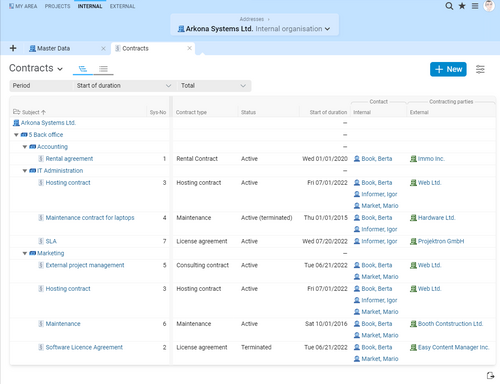
Task: Click company icon next to Hardware Ltd.
Action: coord(413,218)
